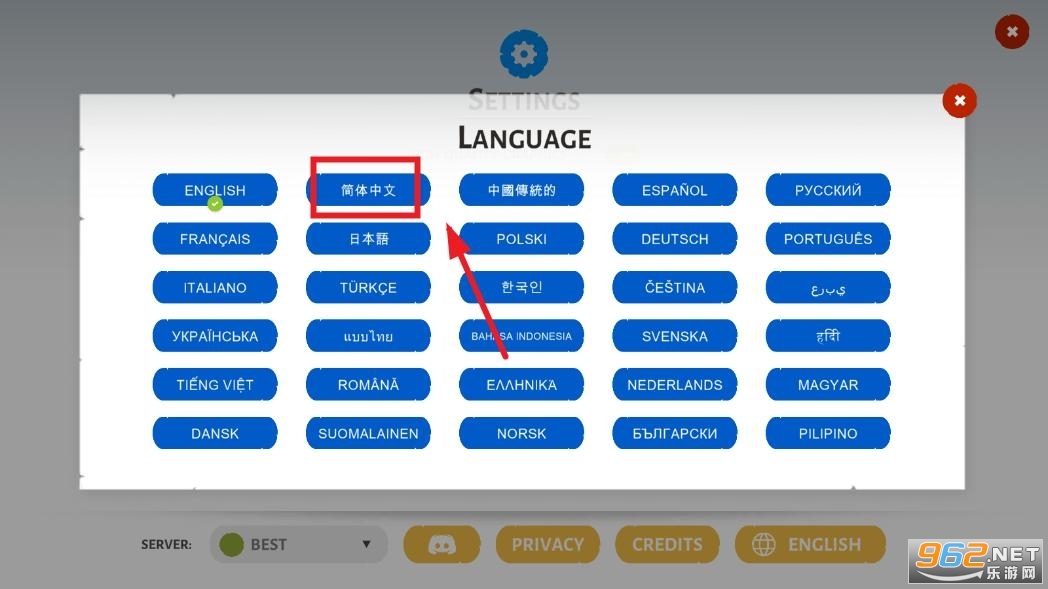Select English language
The width and height of the screenshot is (1048, 589).
215,191
